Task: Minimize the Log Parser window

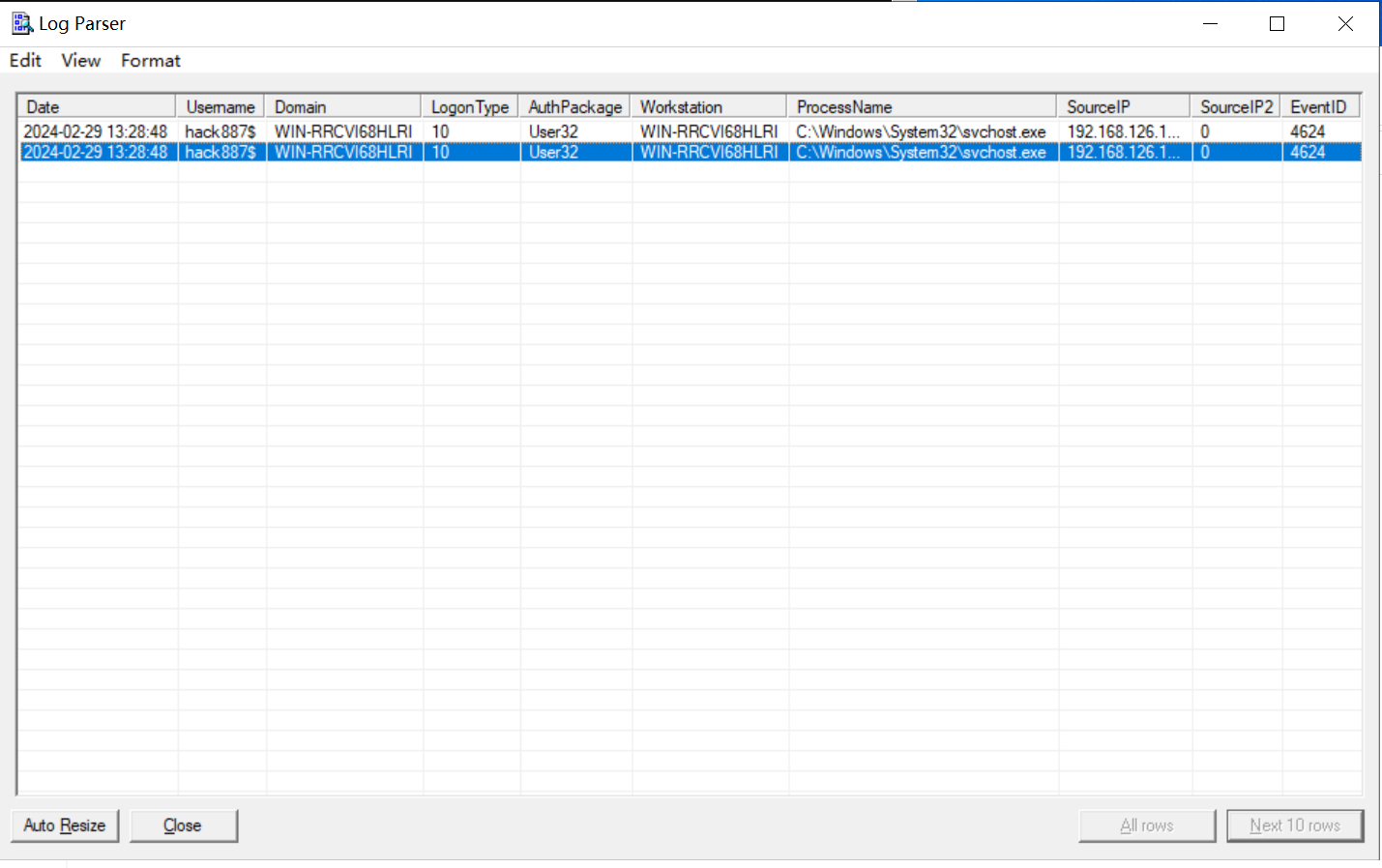Action: tap(1211, 23)
